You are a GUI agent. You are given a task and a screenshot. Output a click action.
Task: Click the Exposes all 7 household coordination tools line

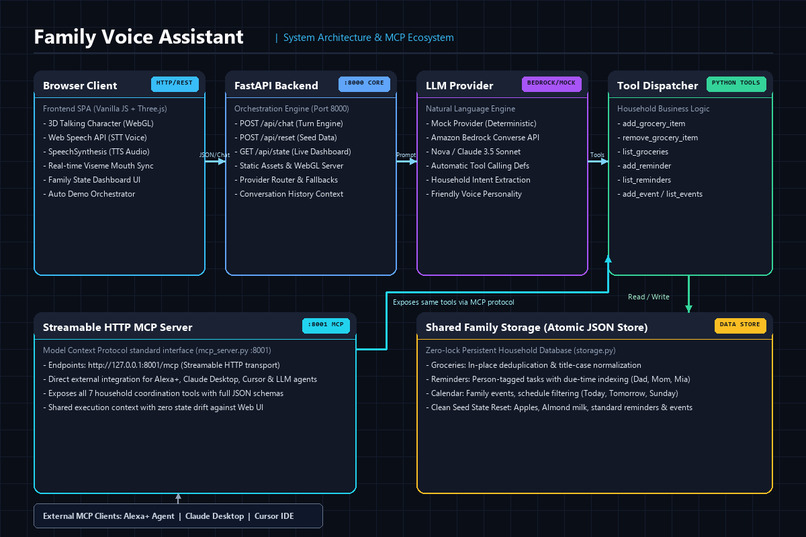point(163,394)
